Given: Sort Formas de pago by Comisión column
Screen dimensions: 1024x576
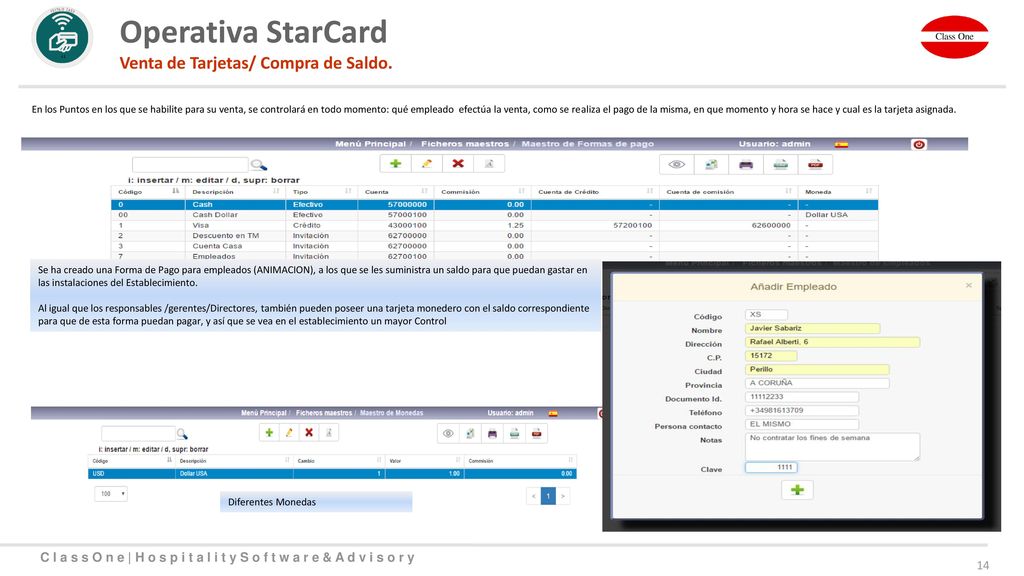Looking at the screenshot, I should point(483,192).
